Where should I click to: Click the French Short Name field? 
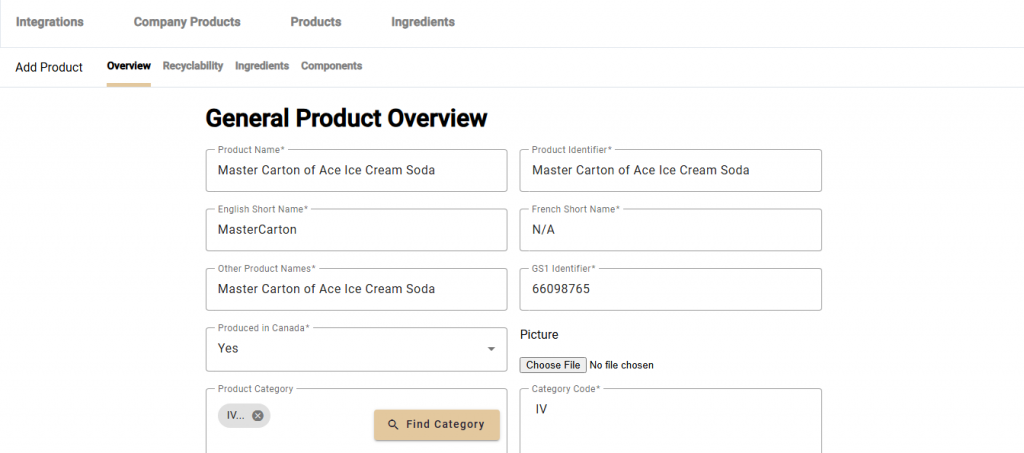pos(670,230)
